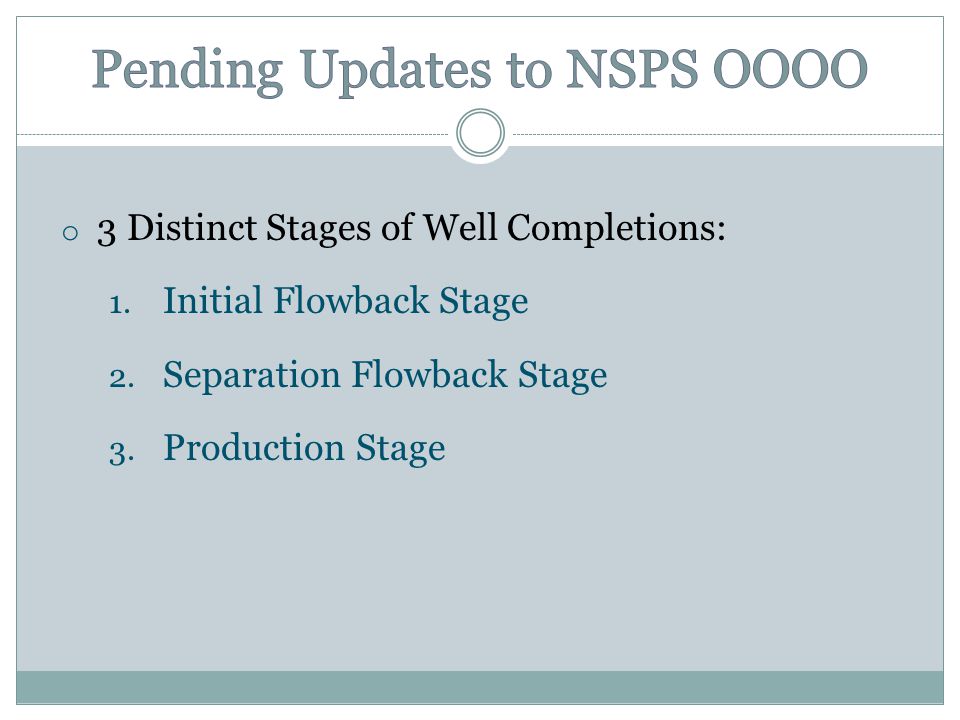This screenshot has height=720, width=960.
Task: Click the word 'OOOO' in the title
Action: 791,69
